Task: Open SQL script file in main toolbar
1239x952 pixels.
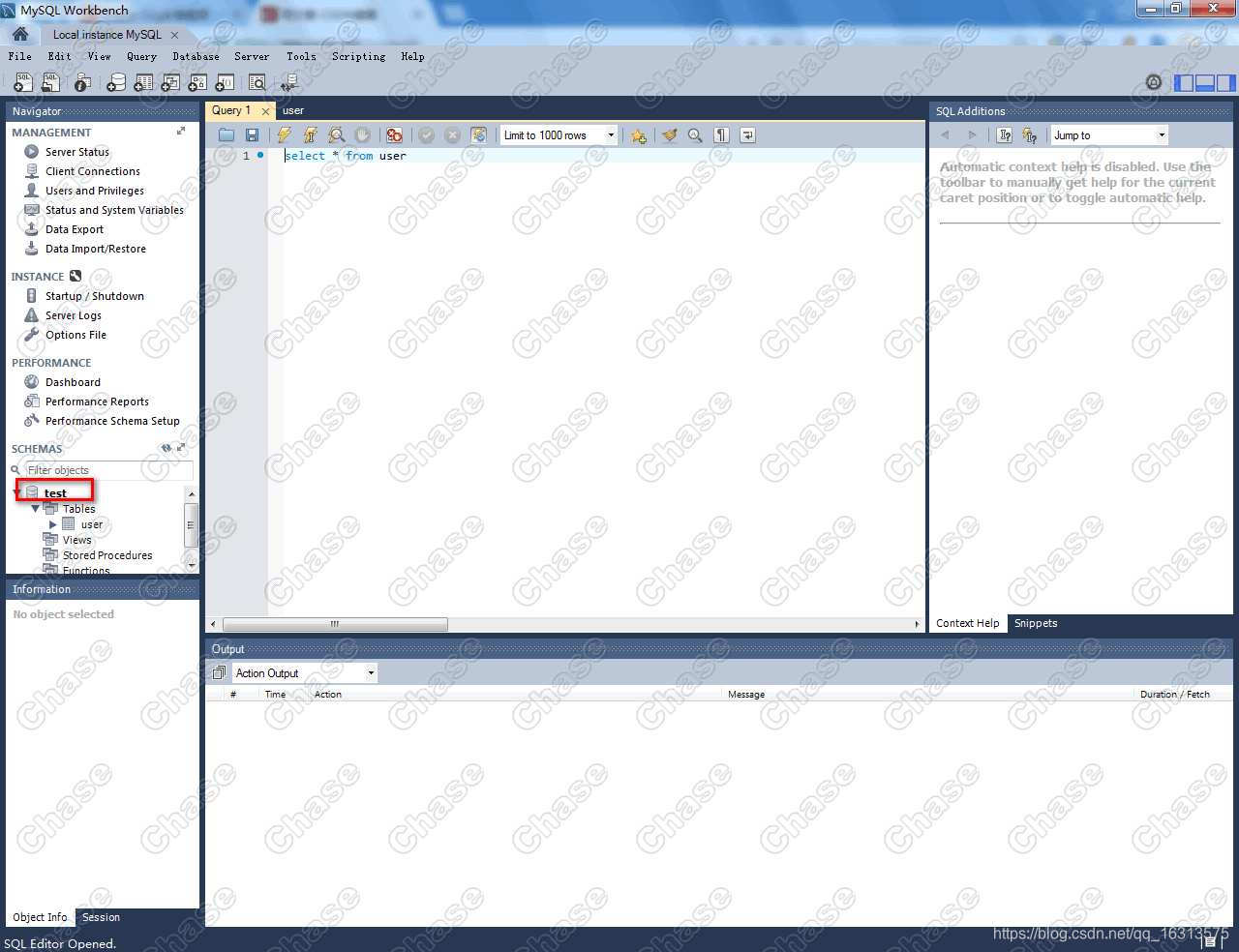Action: [50, 83]
